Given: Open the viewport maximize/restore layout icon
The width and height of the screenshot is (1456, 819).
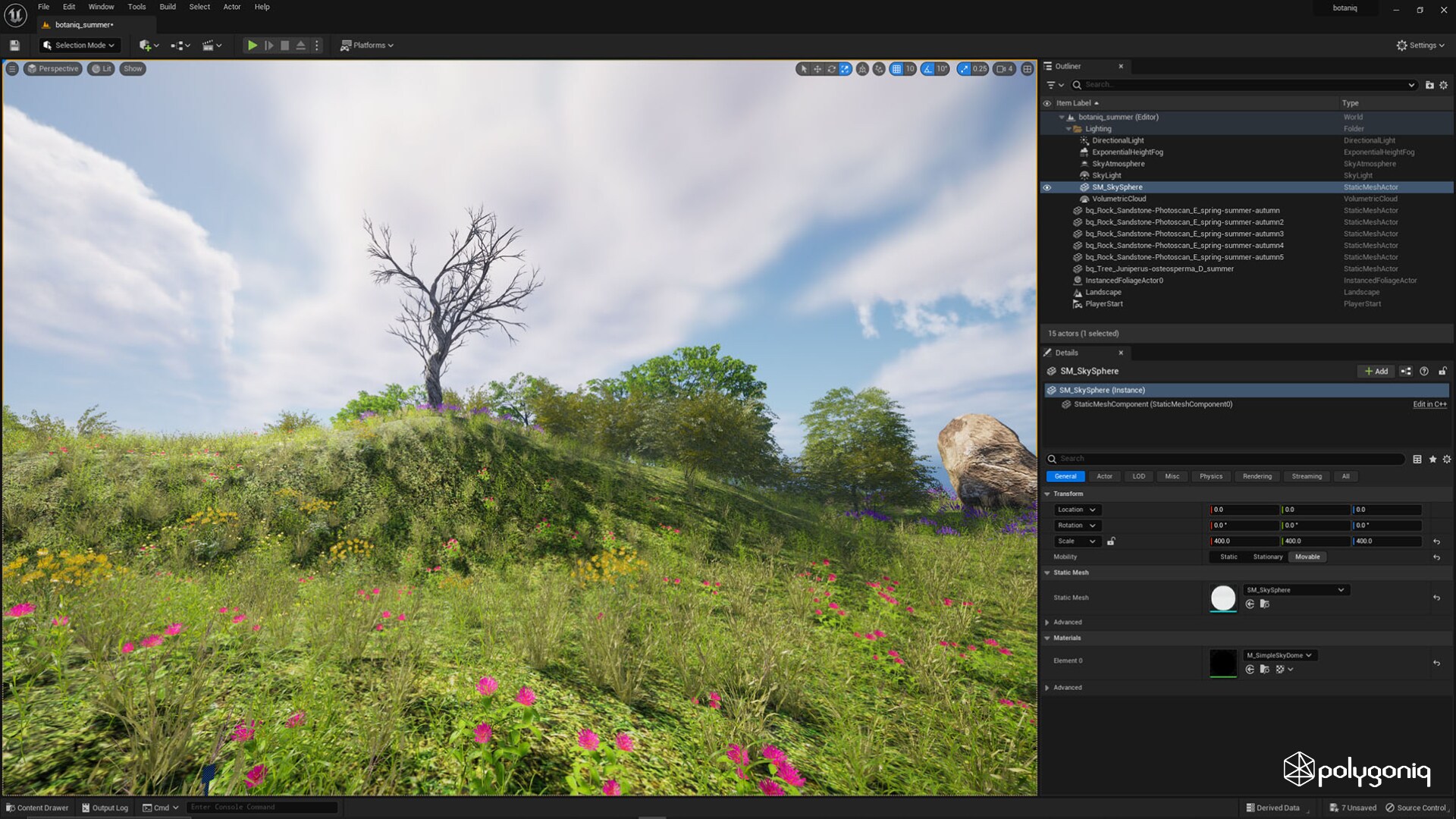Looking at the screenshot, I should tap(1027, 69).
